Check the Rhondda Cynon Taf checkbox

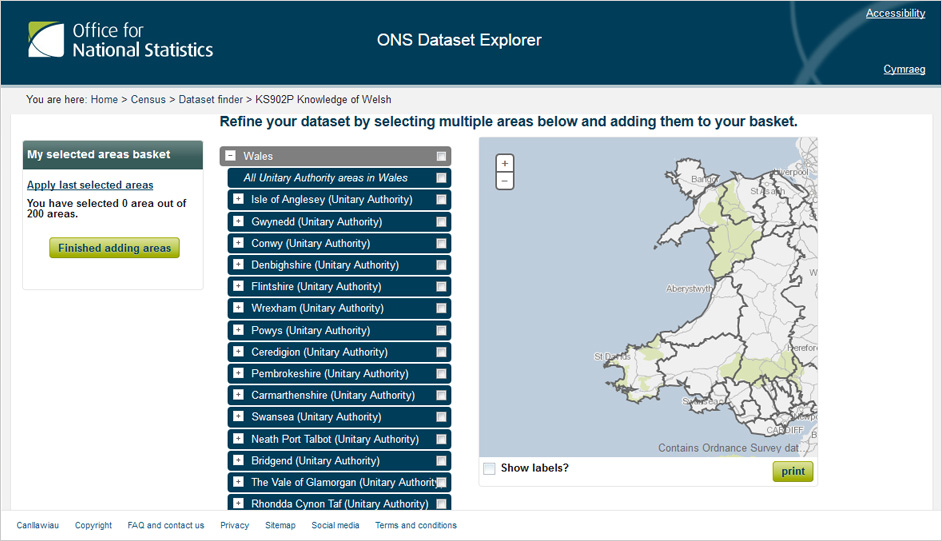[442, 504]
